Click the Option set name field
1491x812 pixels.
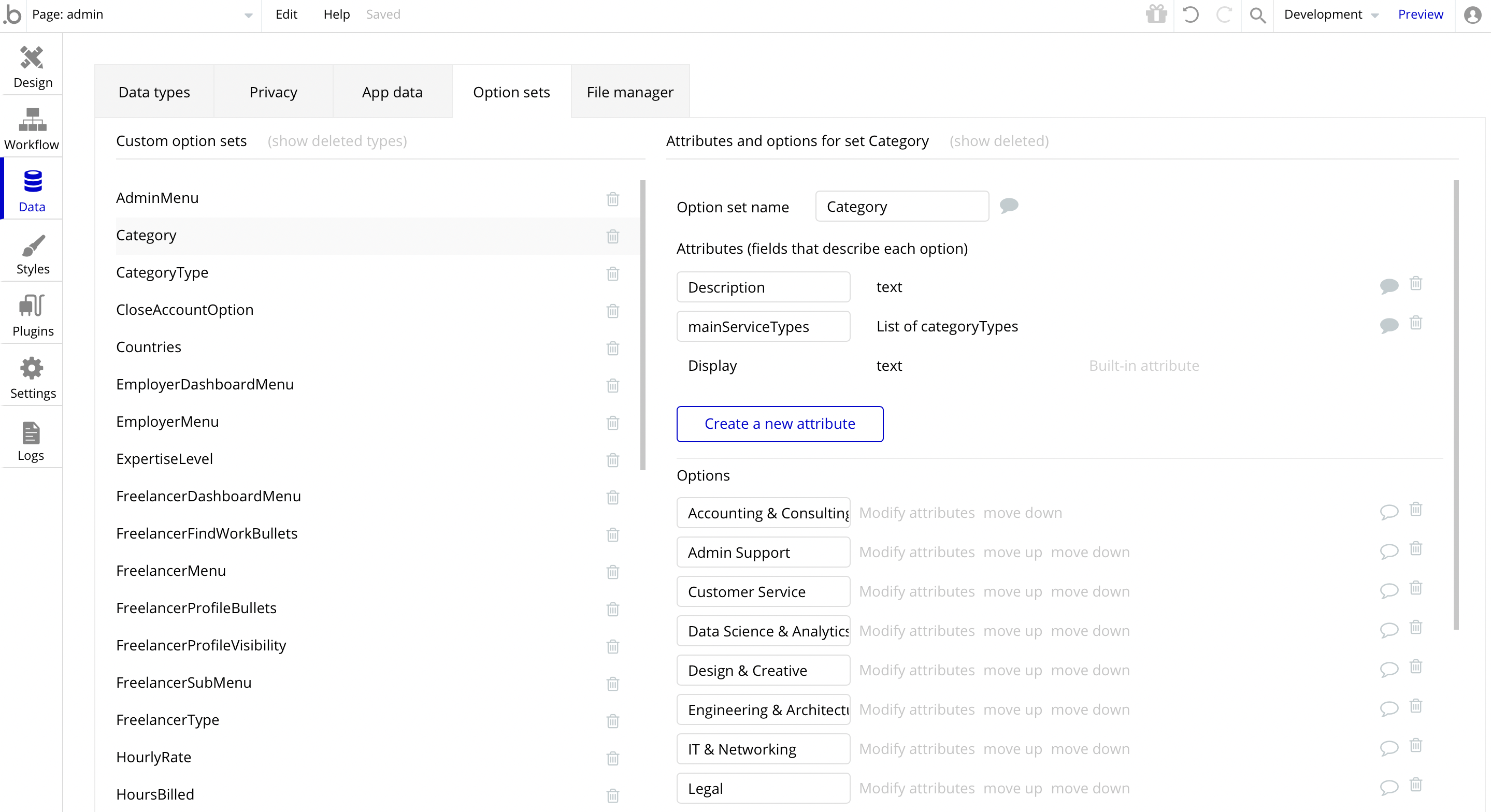tap(901, 207)
